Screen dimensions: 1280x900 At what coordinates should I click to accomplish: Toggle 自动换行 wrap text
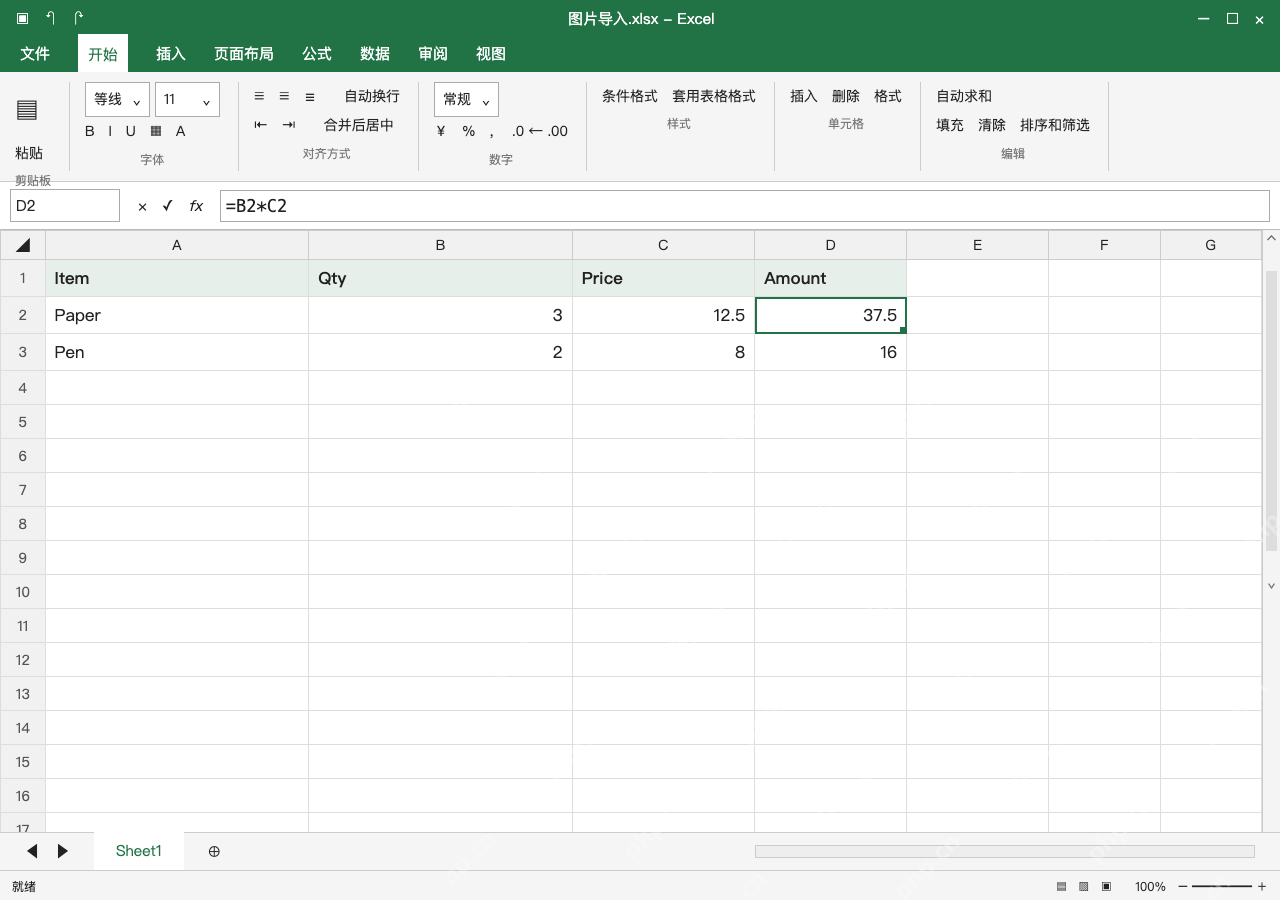click(x=372, y=96)
